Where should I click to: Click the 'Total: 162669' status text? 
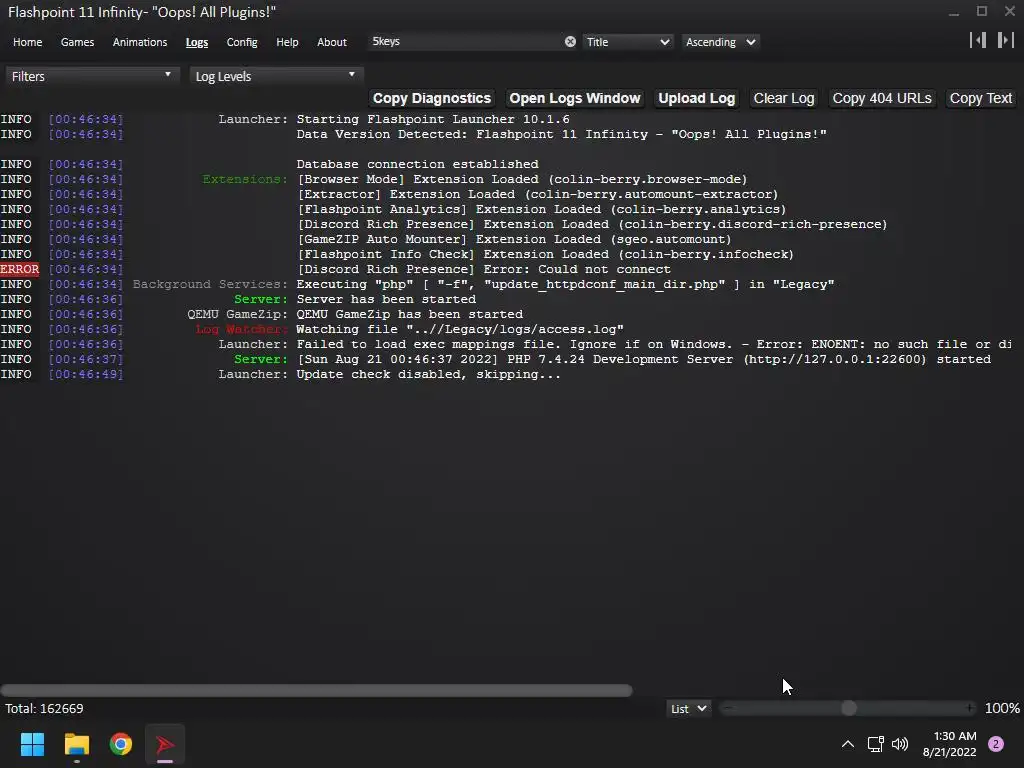(44, 709)
